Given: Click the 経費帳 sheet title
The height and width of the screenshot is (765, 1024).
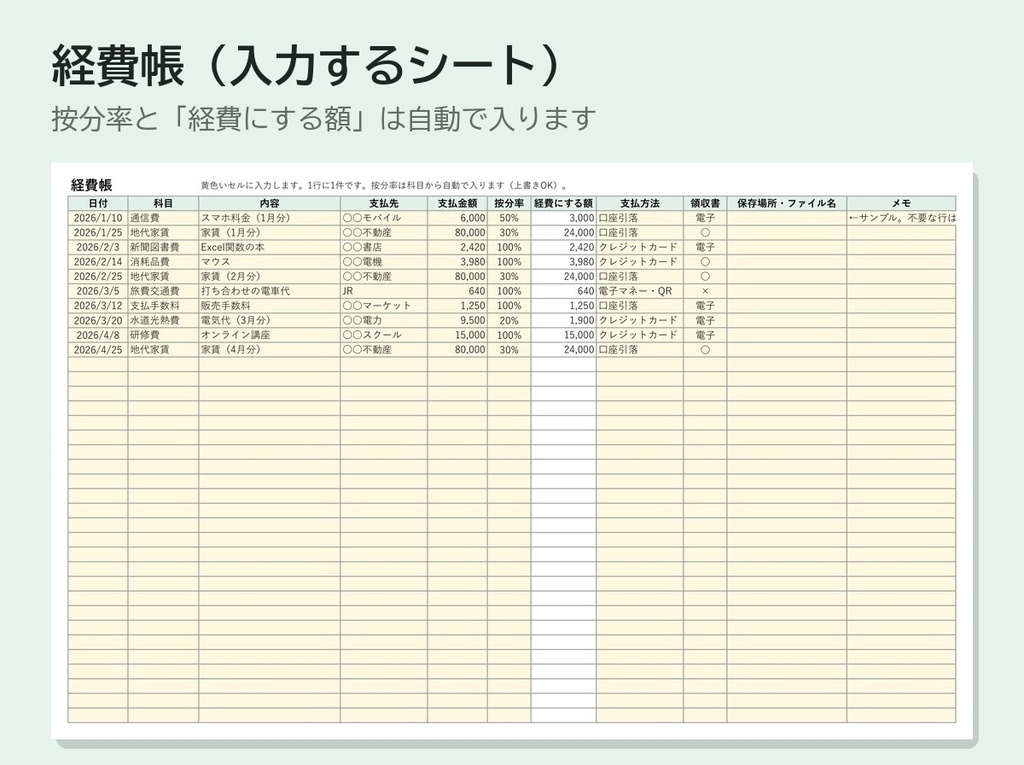Looking at the screenshot, I should click(91, 185).
